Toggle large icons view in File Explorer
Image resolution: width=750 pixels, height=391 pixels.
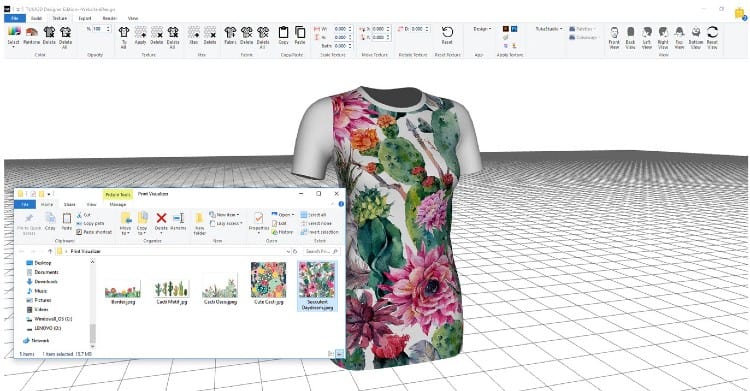point(339,354)
